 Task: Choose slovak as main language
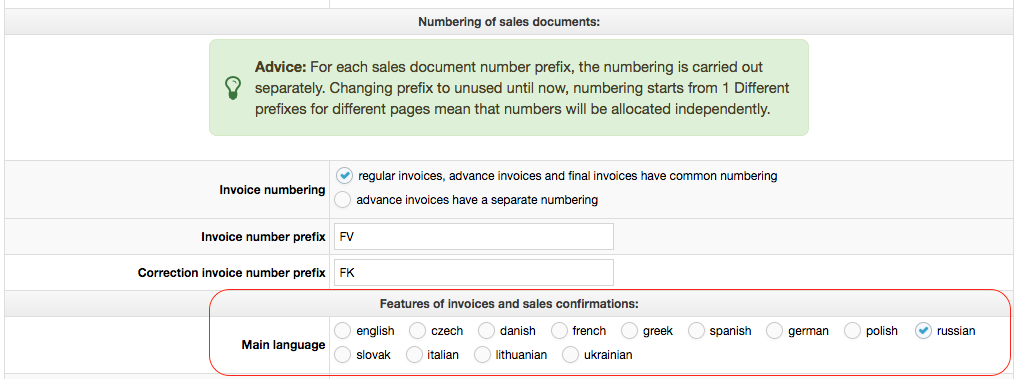pyautogui.click(x=342, y=355)
